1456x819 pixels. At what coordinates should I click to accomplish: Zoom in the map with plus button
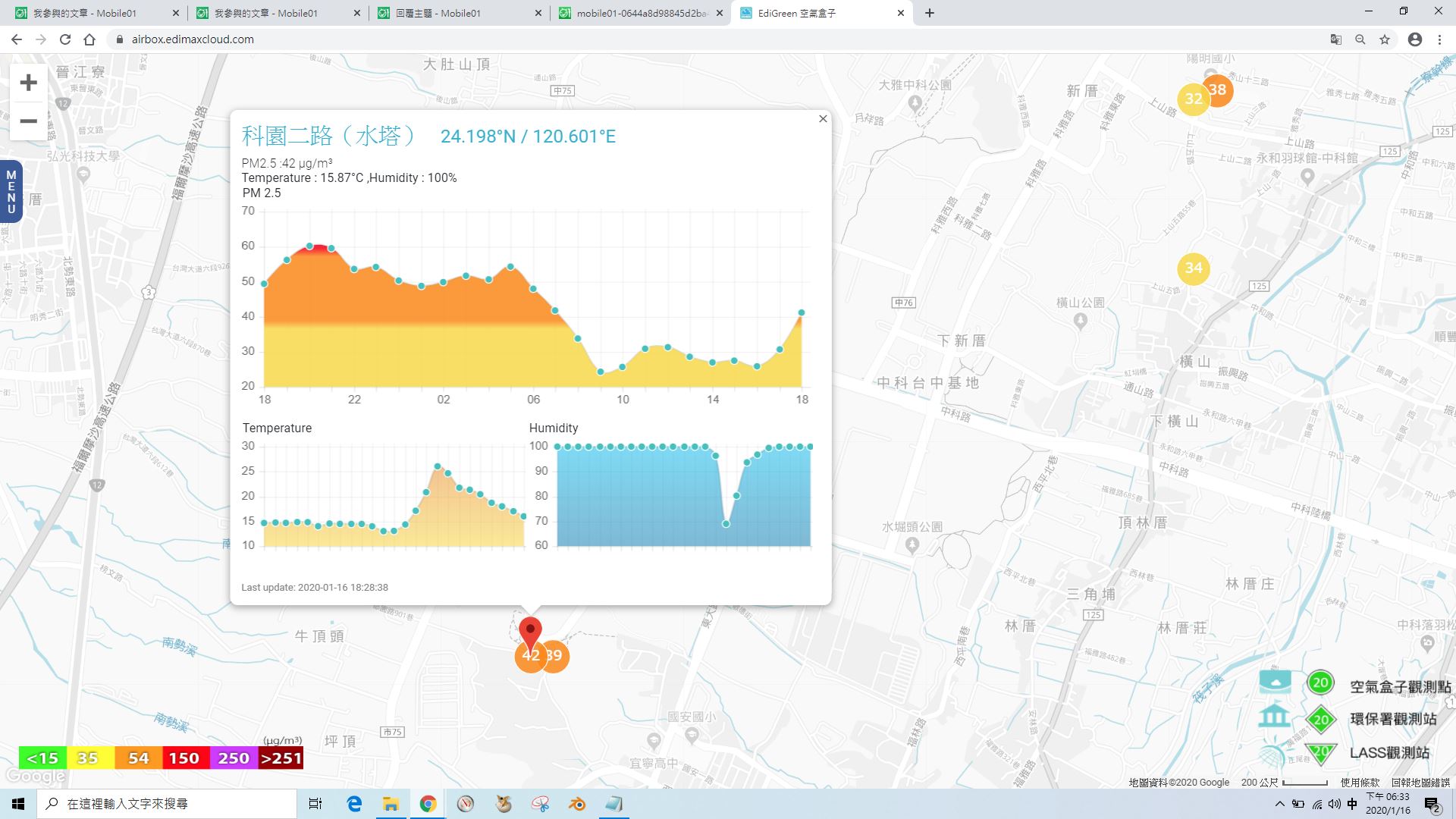coord(28,83)
